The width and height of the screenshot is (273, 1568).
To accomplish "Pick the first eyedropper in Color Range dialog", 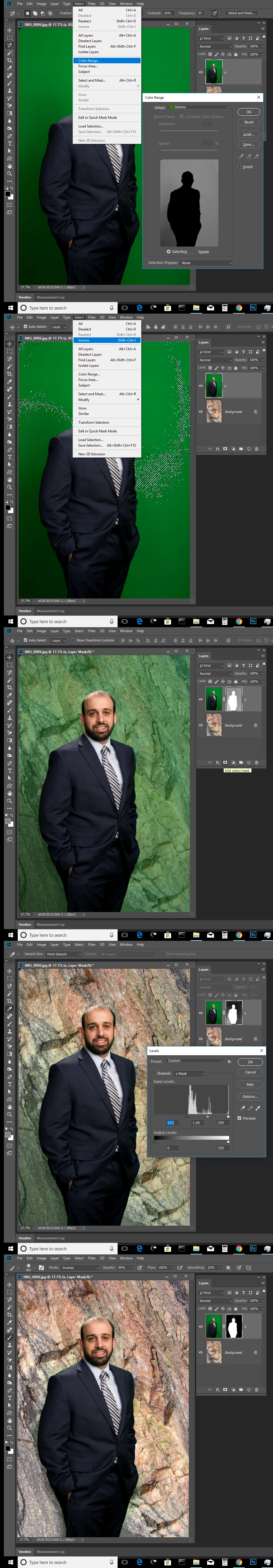I will point(242,156).
